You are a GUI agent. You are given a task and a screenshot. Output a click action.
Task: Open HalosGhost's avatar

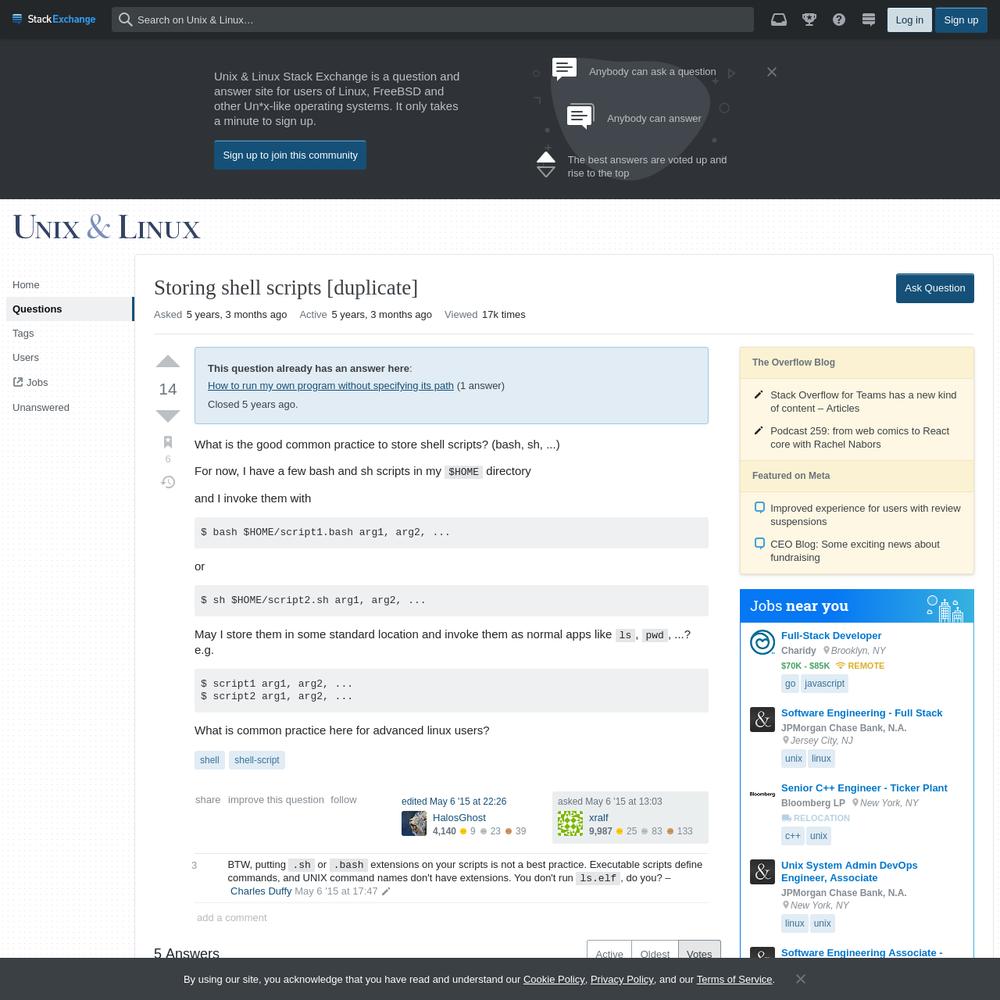(x=414, y=823)
